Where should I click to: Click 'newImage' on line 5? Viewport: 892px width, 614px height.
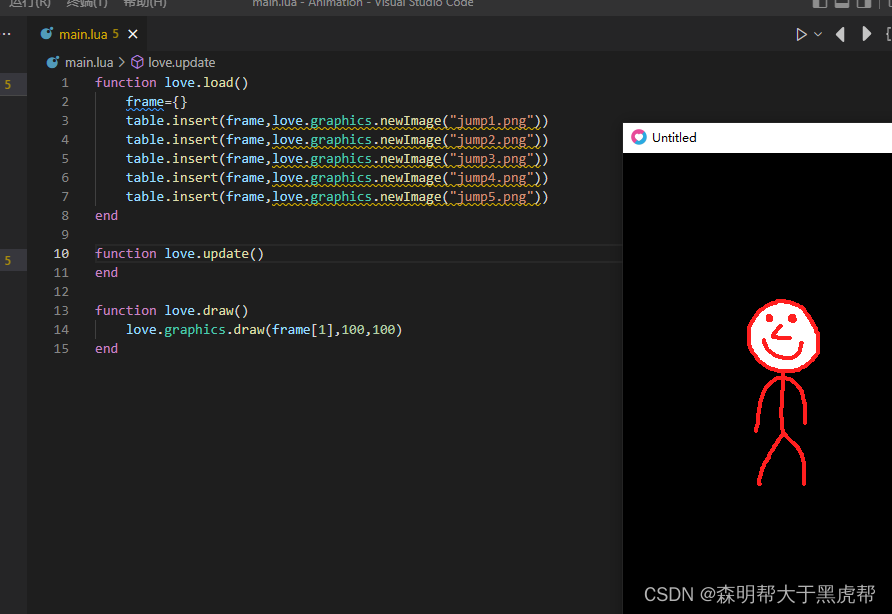(x=410, y=159)
